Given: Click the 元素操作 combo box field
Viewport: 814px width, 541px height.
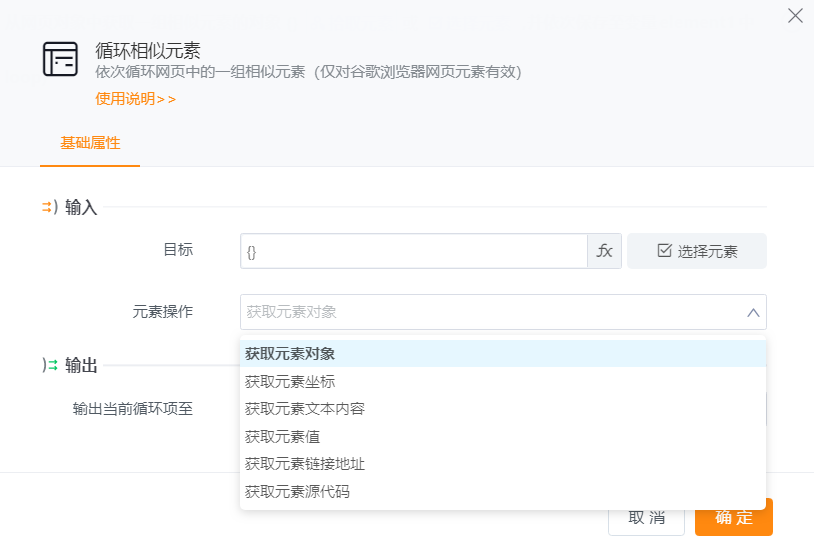Looking at the screenshot, I should [x=490, y=312].
